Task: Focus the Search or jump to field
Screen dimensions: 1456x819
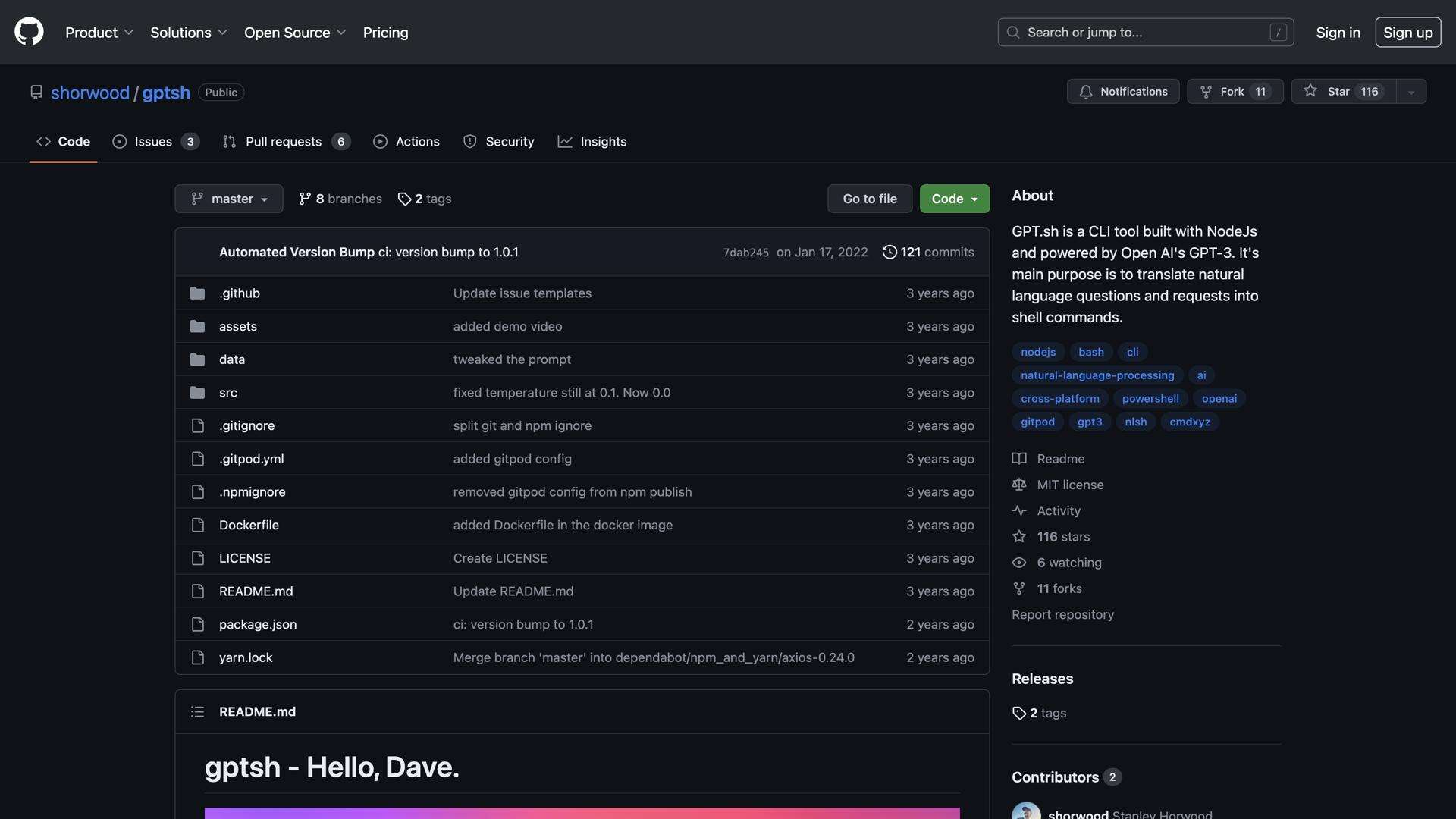Action: click(1145, 33)
